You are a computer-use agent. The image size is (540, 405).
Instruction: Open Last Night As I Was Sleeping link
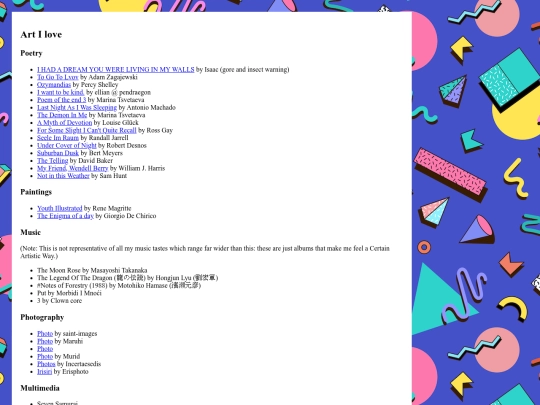point(77,107)
